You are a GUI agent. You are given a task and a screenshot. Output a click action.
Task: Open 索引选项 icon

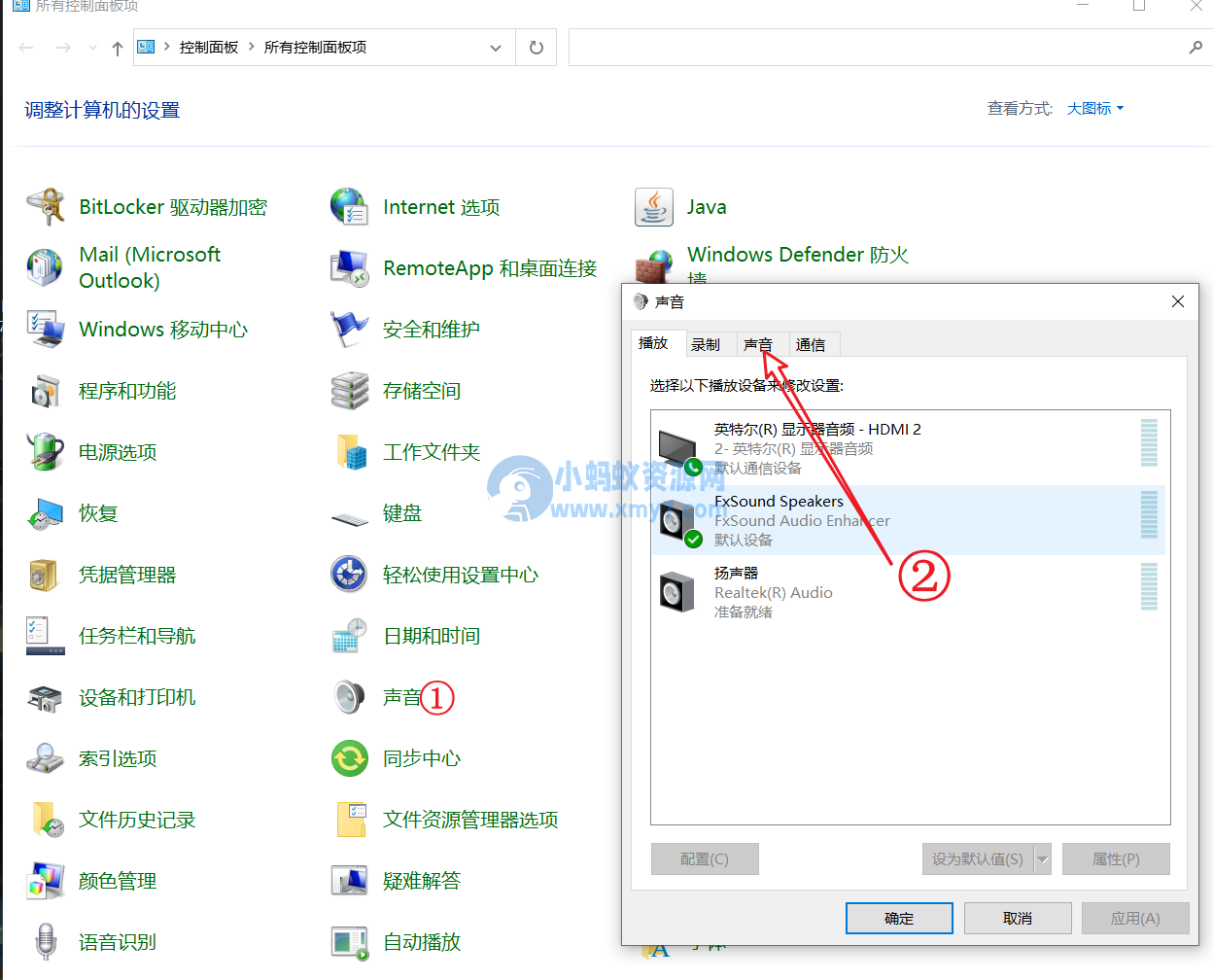click(x=46, y=758)
